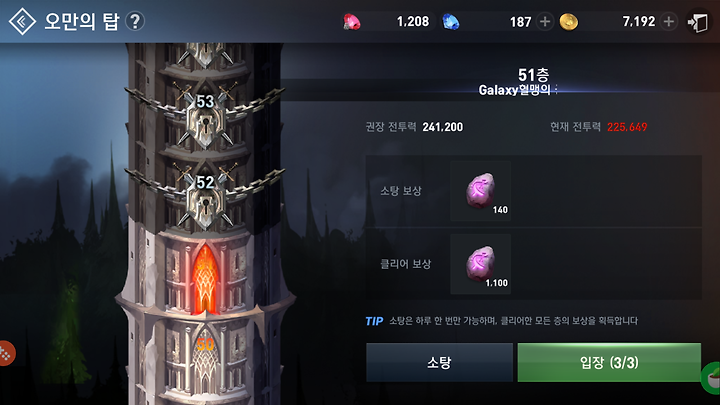Add more gold coins with plus button

tap(669, 22)
